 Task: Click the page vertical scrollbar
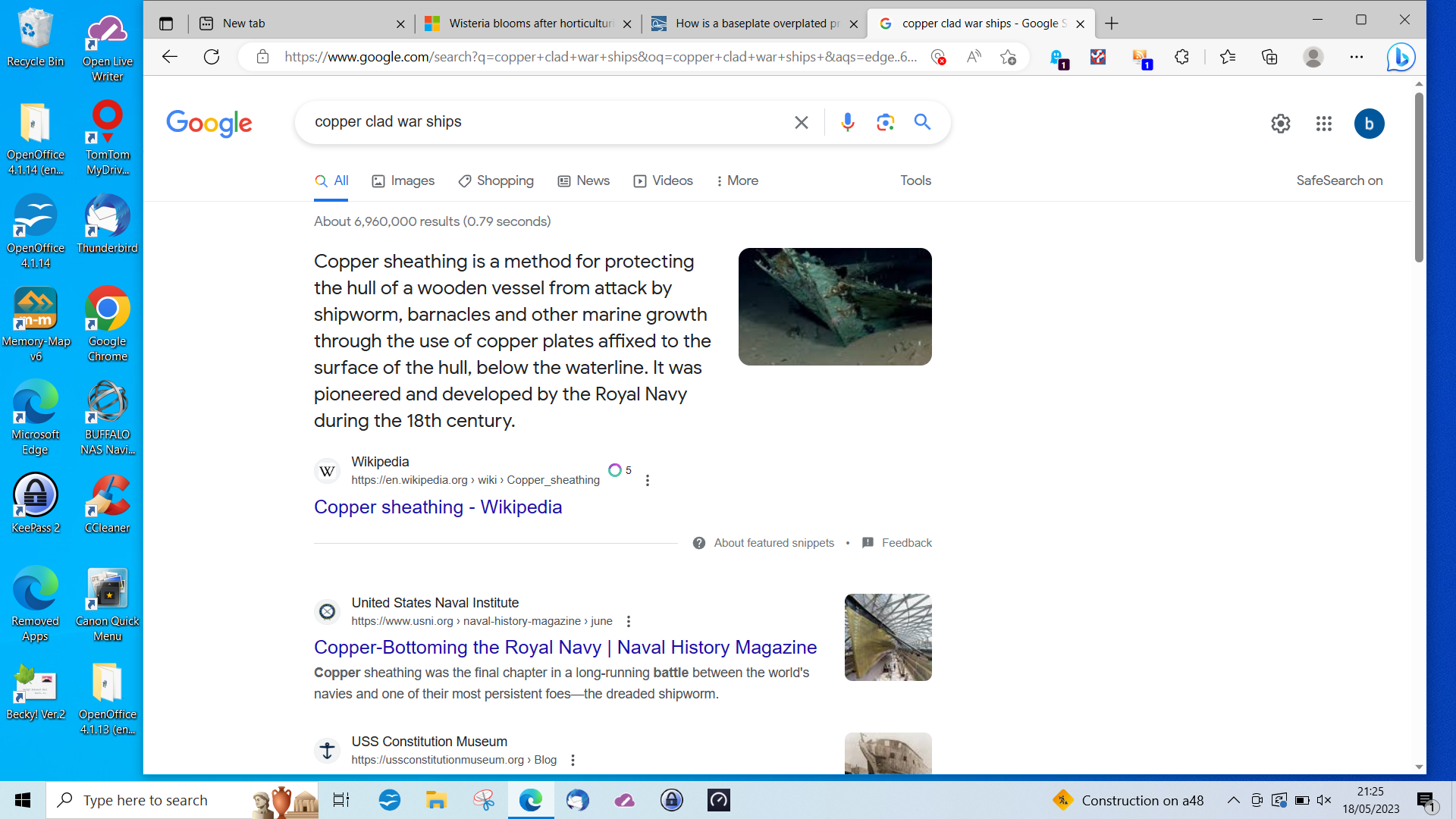(1419, 178)
